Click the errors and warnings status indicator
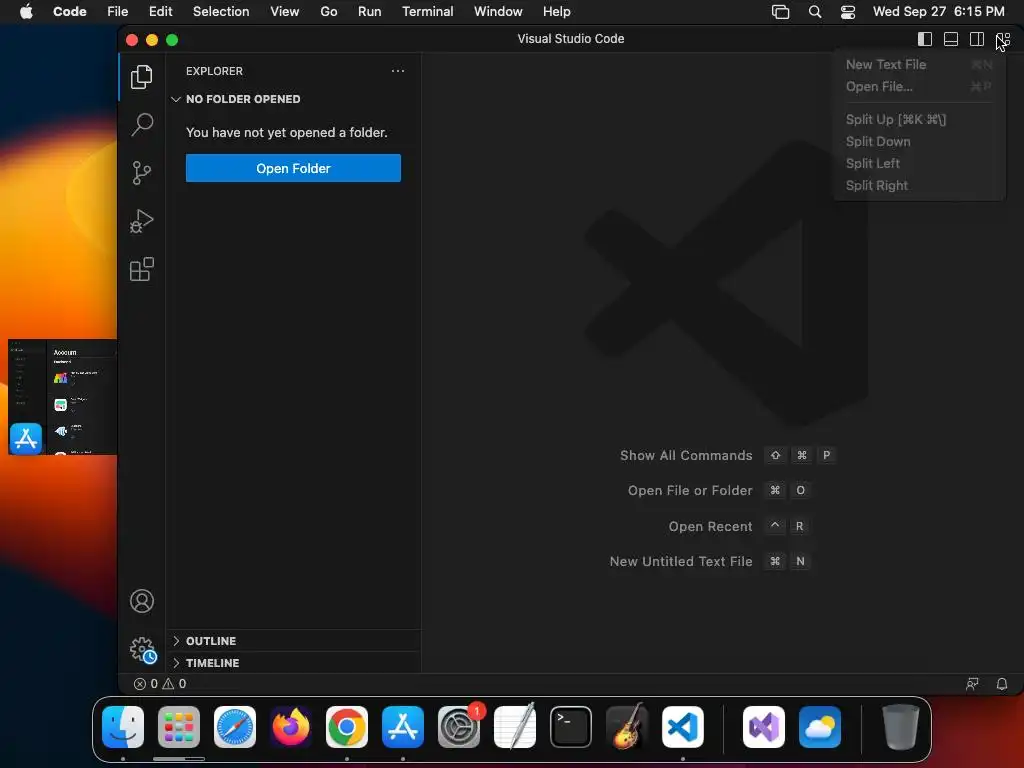1024x768 pixels. [160, 684]
